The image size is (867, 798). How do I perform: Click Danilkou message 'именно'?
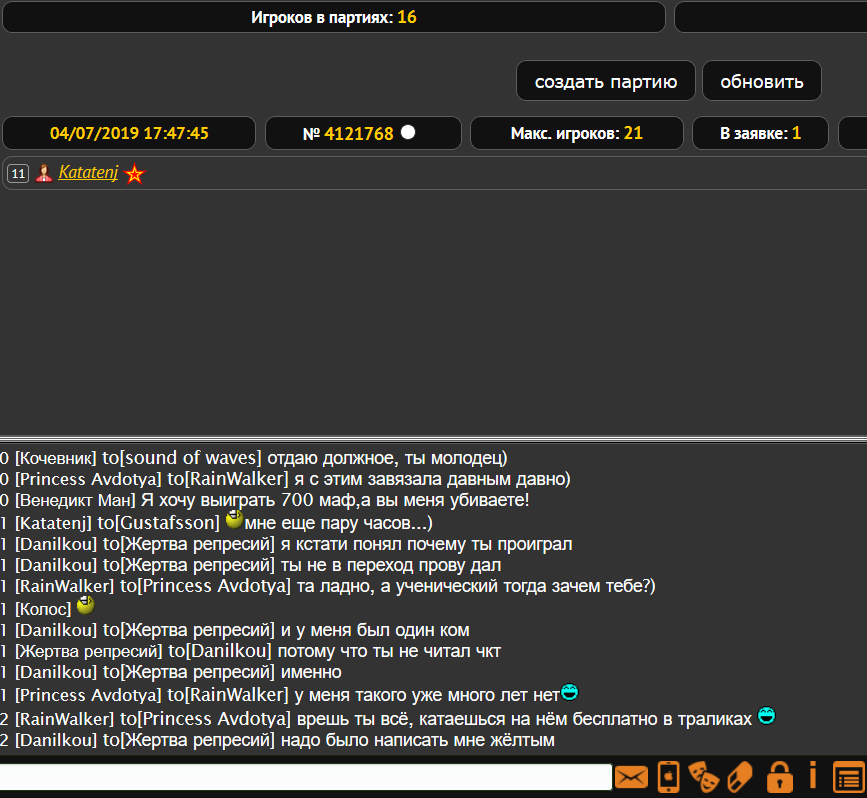click(x=311, y=672)
